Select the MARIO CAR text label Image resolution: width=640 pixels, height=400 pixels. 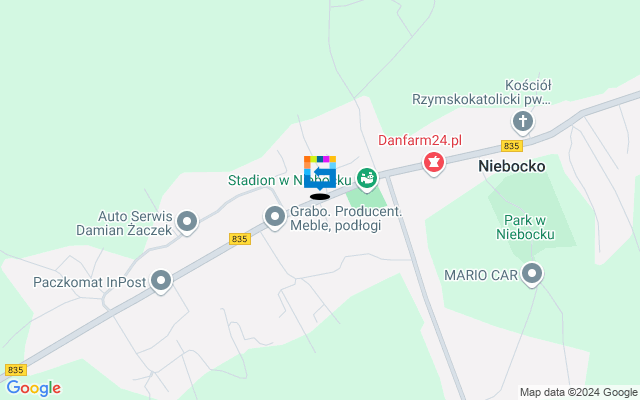click(x=481, y=275)
